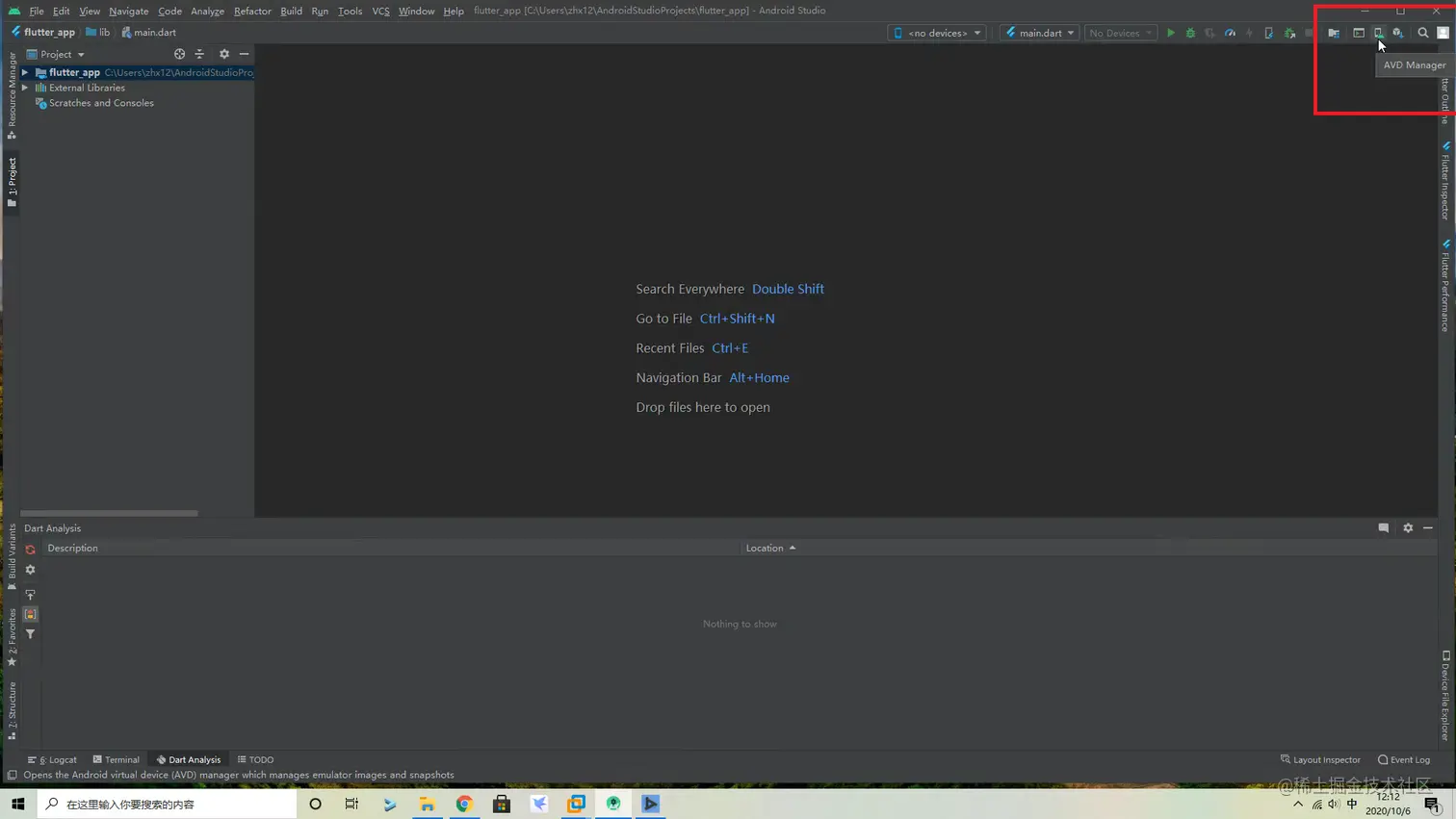
Task: Expand flutter_app in the Project tree
Action: click(24, 72)
